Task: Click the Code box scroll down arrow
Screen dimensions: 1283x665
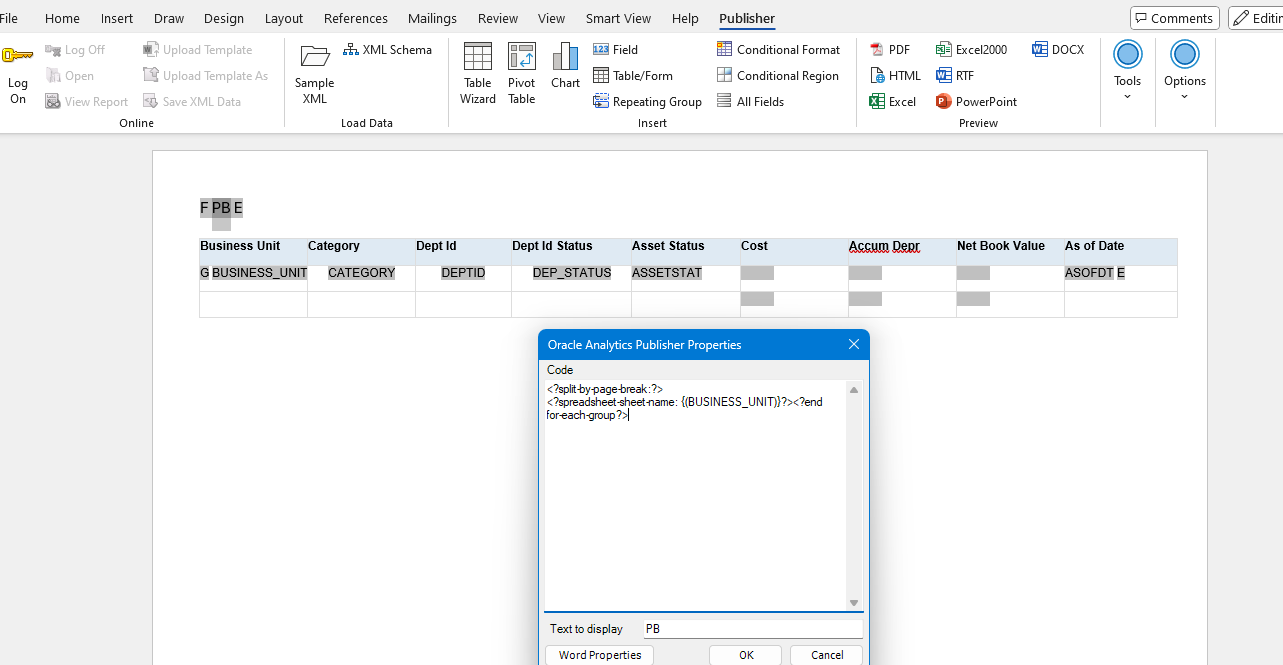Action: [854, 603]
